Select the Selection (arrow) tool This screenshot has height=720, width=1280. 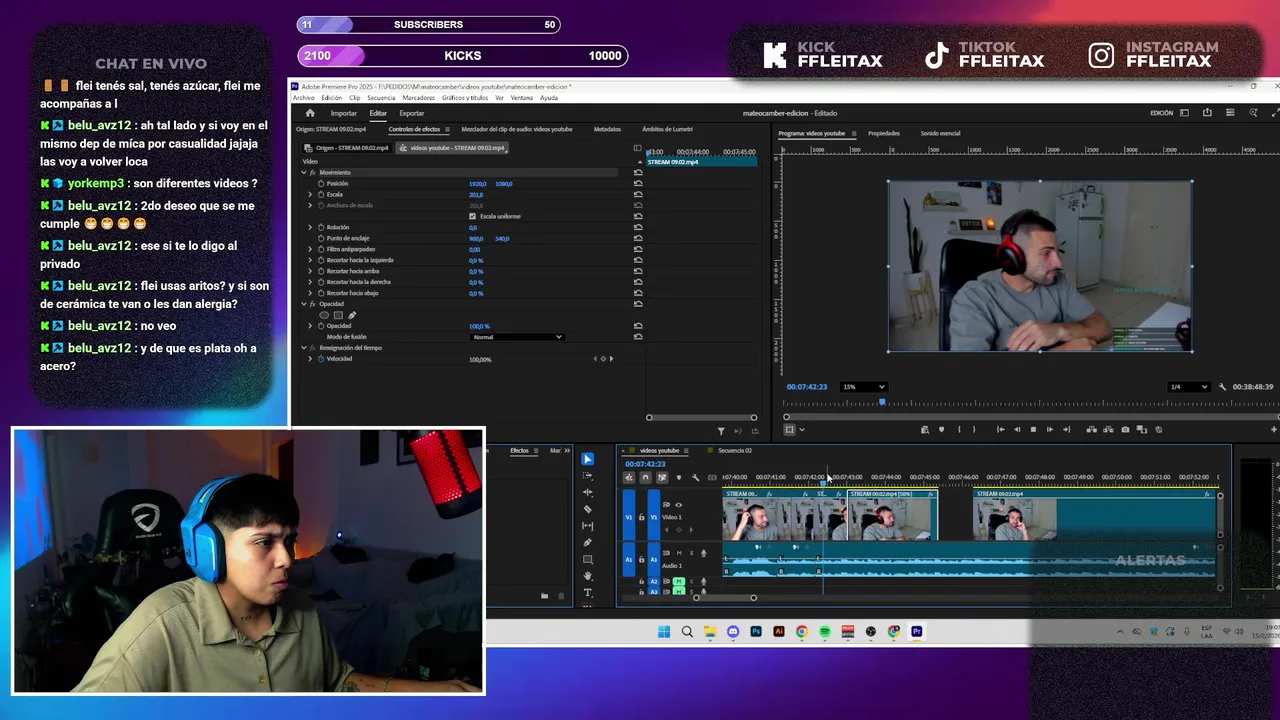coord(588,459)
